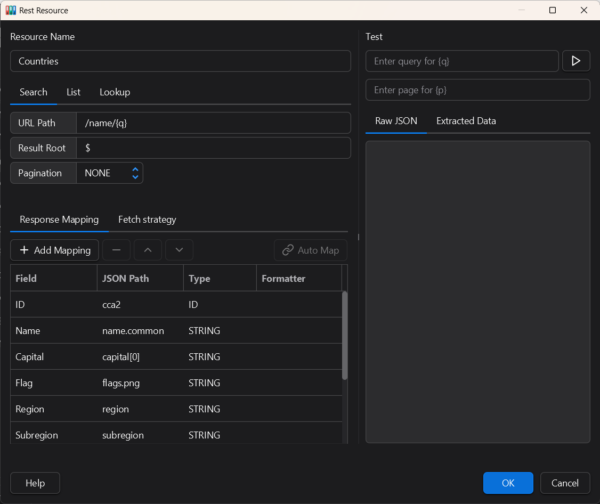This screenshot has height=504, width=600.
Task: Switch to the List tab
Action: point(73,92)
